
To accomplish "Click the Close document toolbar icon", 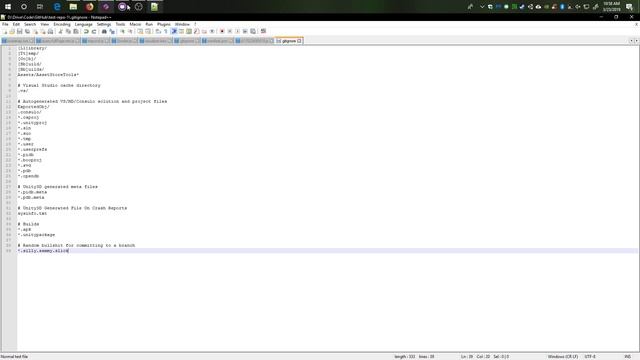I will (36, 31).
